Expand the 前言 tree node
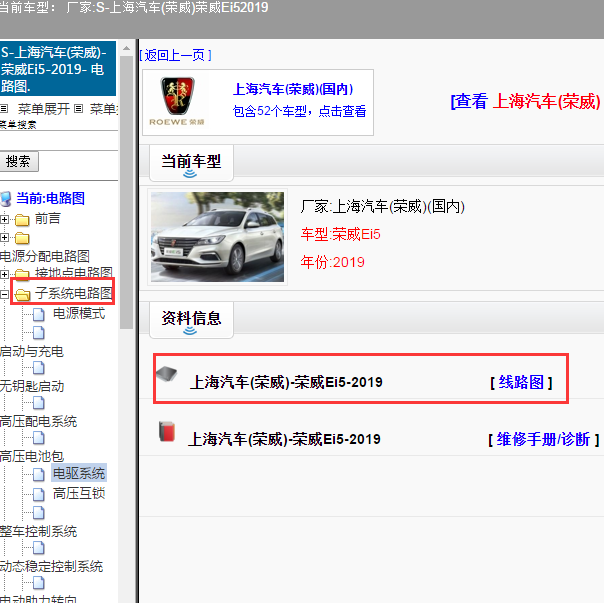 pyautogui.click(x=4, y=220)
